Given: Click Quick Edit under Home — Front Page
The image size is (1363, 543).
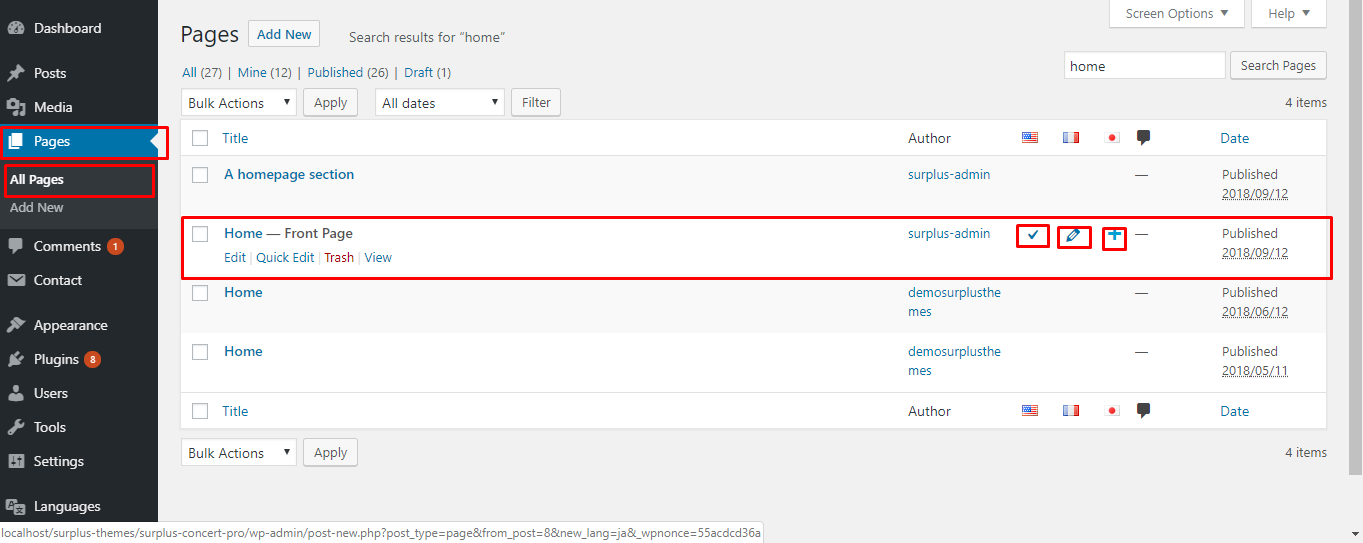Looking at the screenshot, I should pos(285,257).
